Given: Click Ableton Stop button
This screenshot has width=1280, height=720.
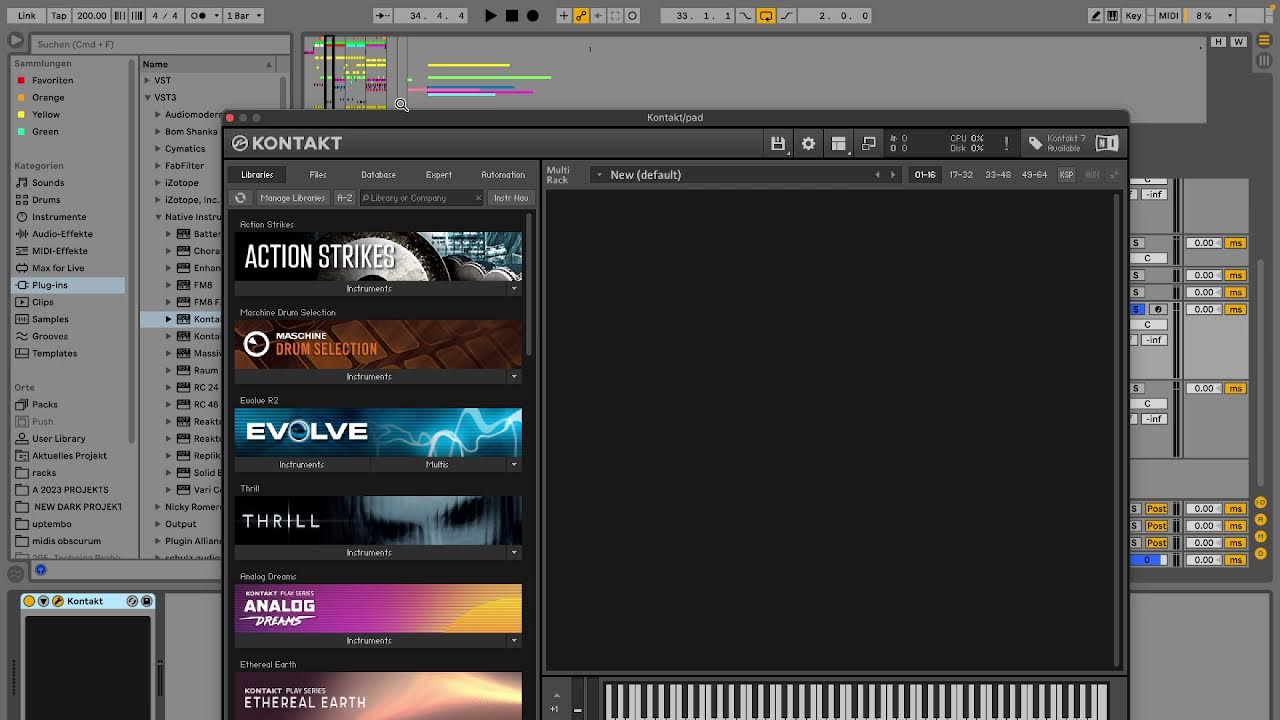Looking at the screenshot, I should point(511,16).
